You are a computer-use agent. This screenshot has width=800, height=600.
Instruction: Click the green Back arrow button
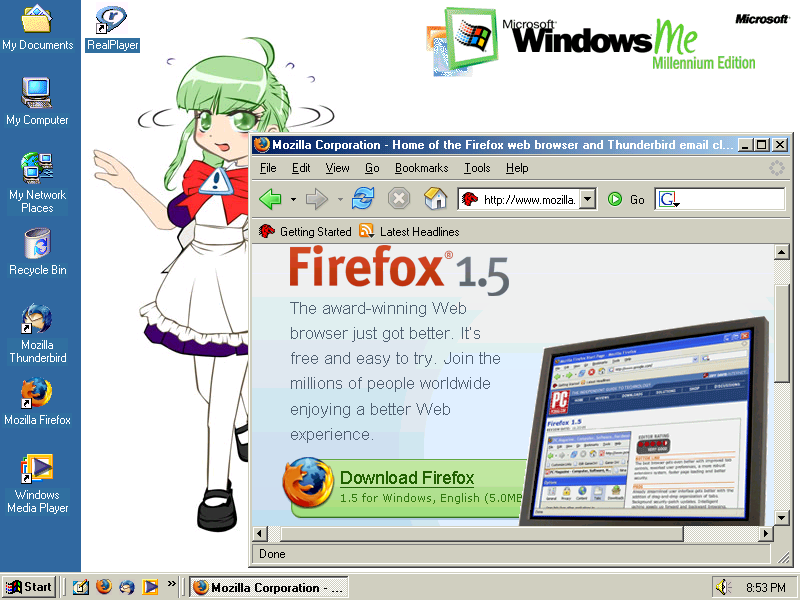point(270,199)
